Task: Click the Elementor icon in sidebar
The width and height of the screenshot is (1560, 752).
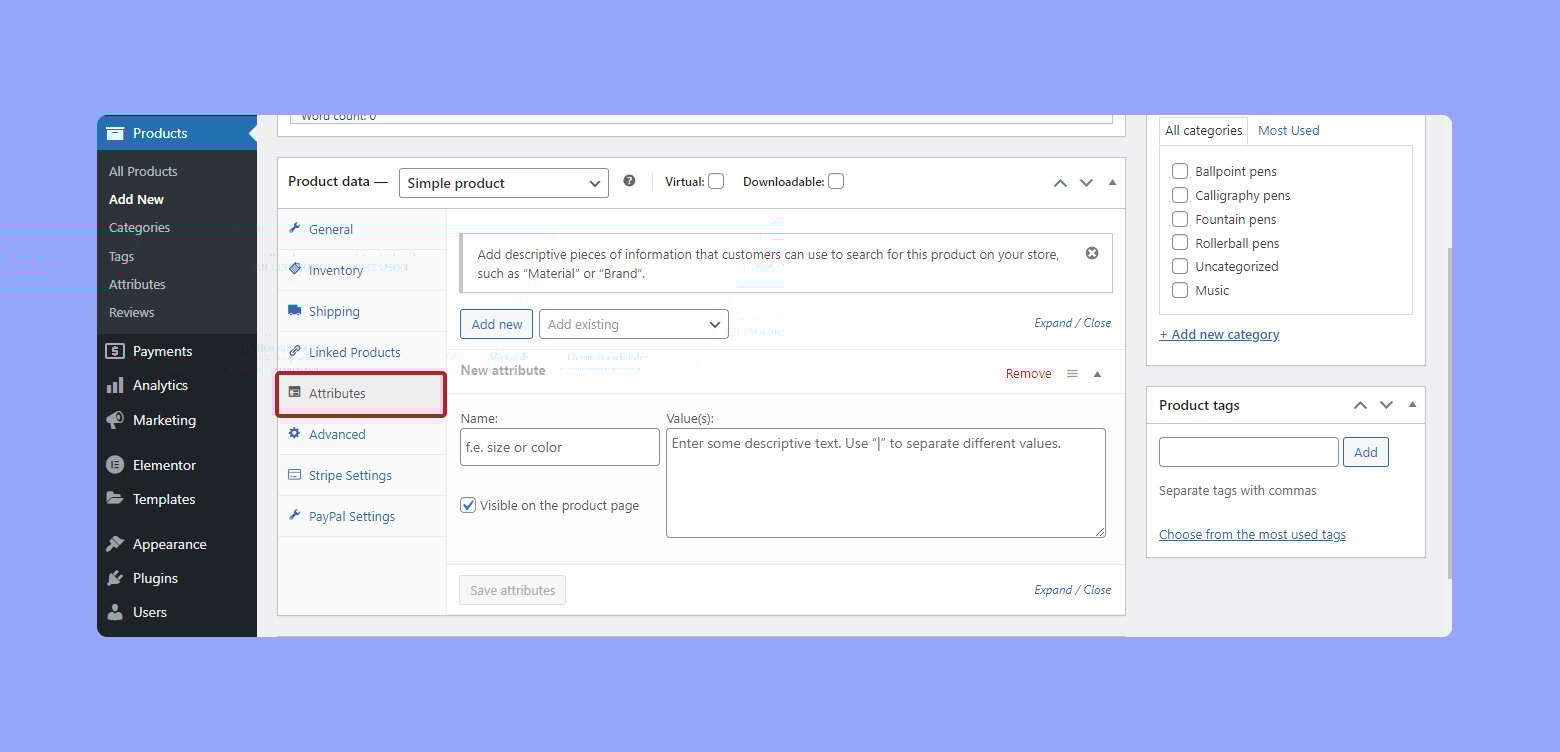Action: tap(115, 465)
